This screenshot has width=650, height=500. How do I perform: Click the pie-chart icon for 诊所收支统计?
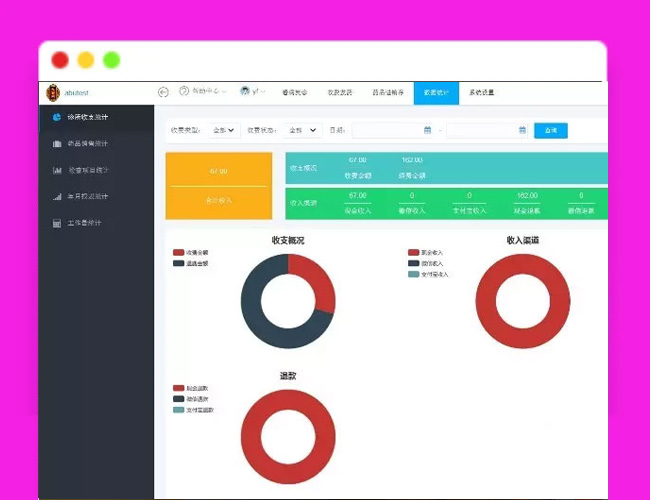57,117
